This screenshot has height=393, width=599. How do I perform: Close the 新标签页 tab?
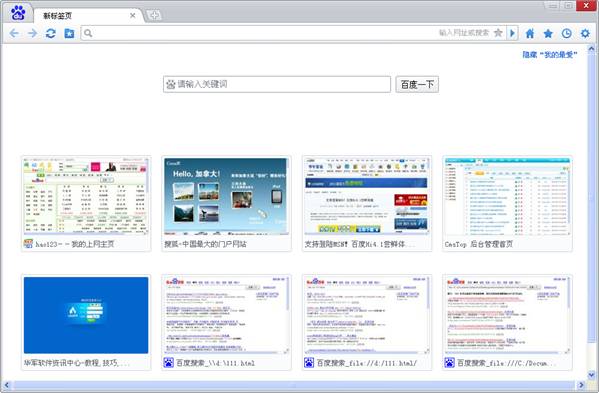(x=133, y=16)
